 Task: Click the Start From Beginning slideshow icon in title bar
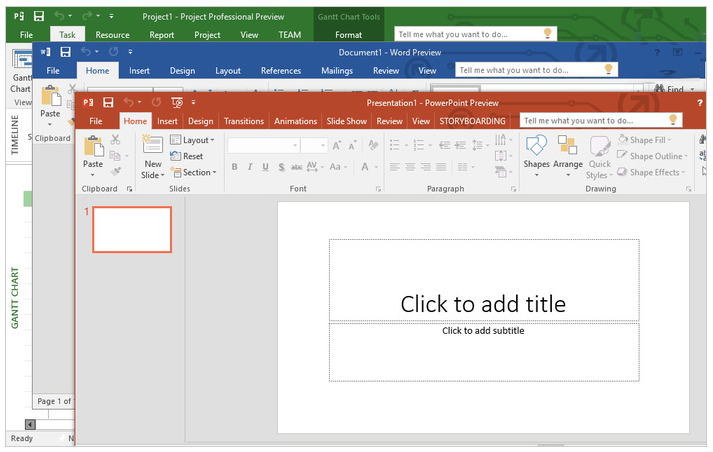coord(176,102)
